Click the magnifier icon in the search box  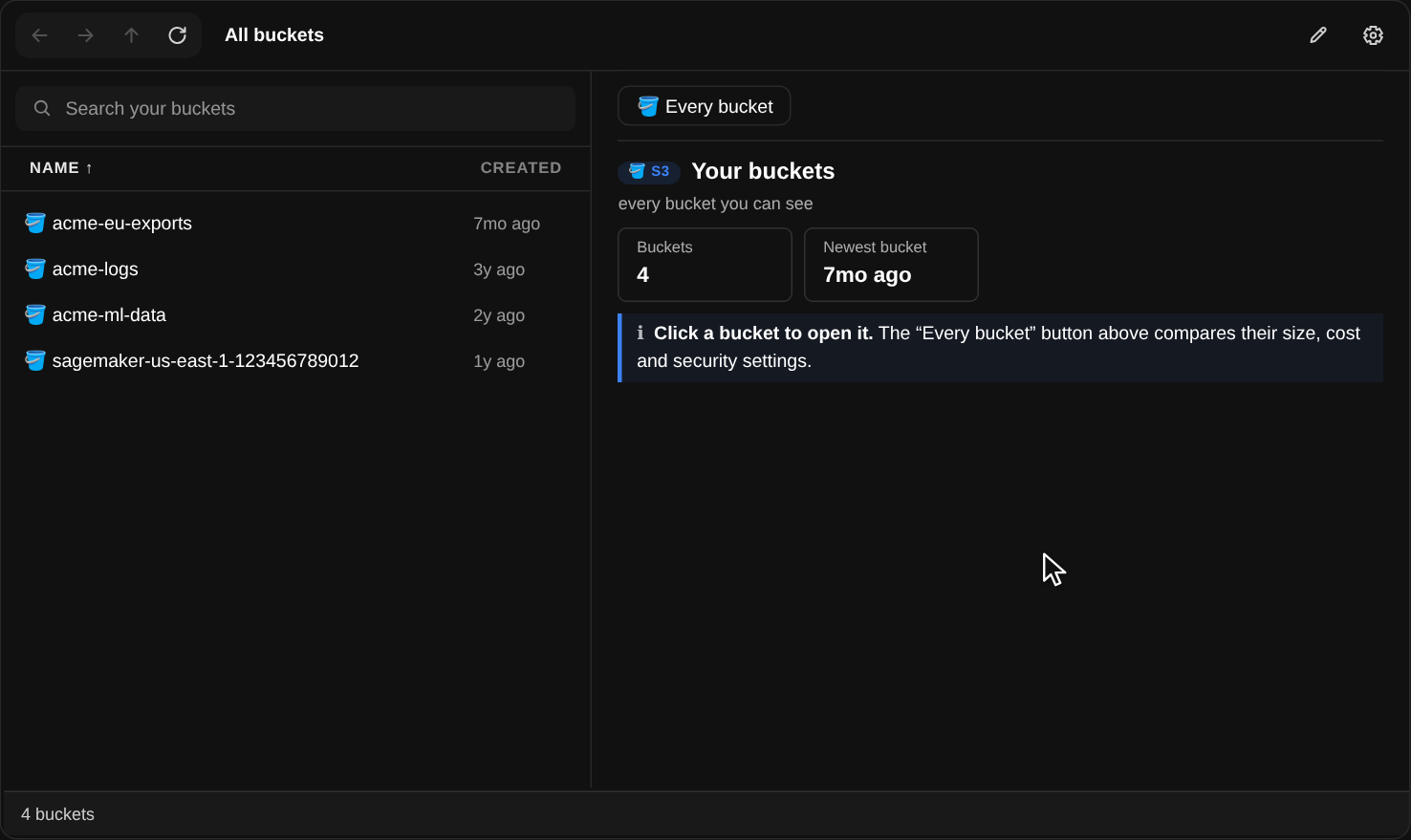pyautogui.click(x=42, y=108)
